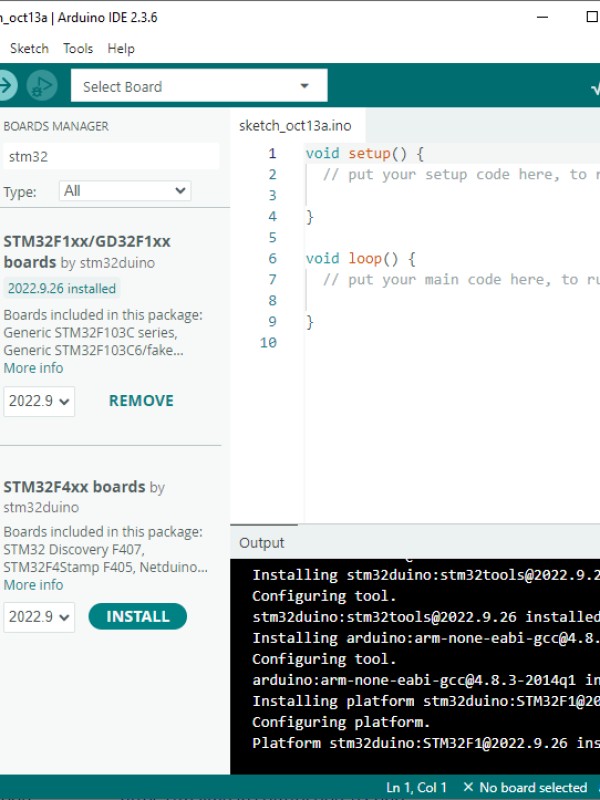600x800 pixels.
Task: Open the Sketch menu
Action: [29, 48]
